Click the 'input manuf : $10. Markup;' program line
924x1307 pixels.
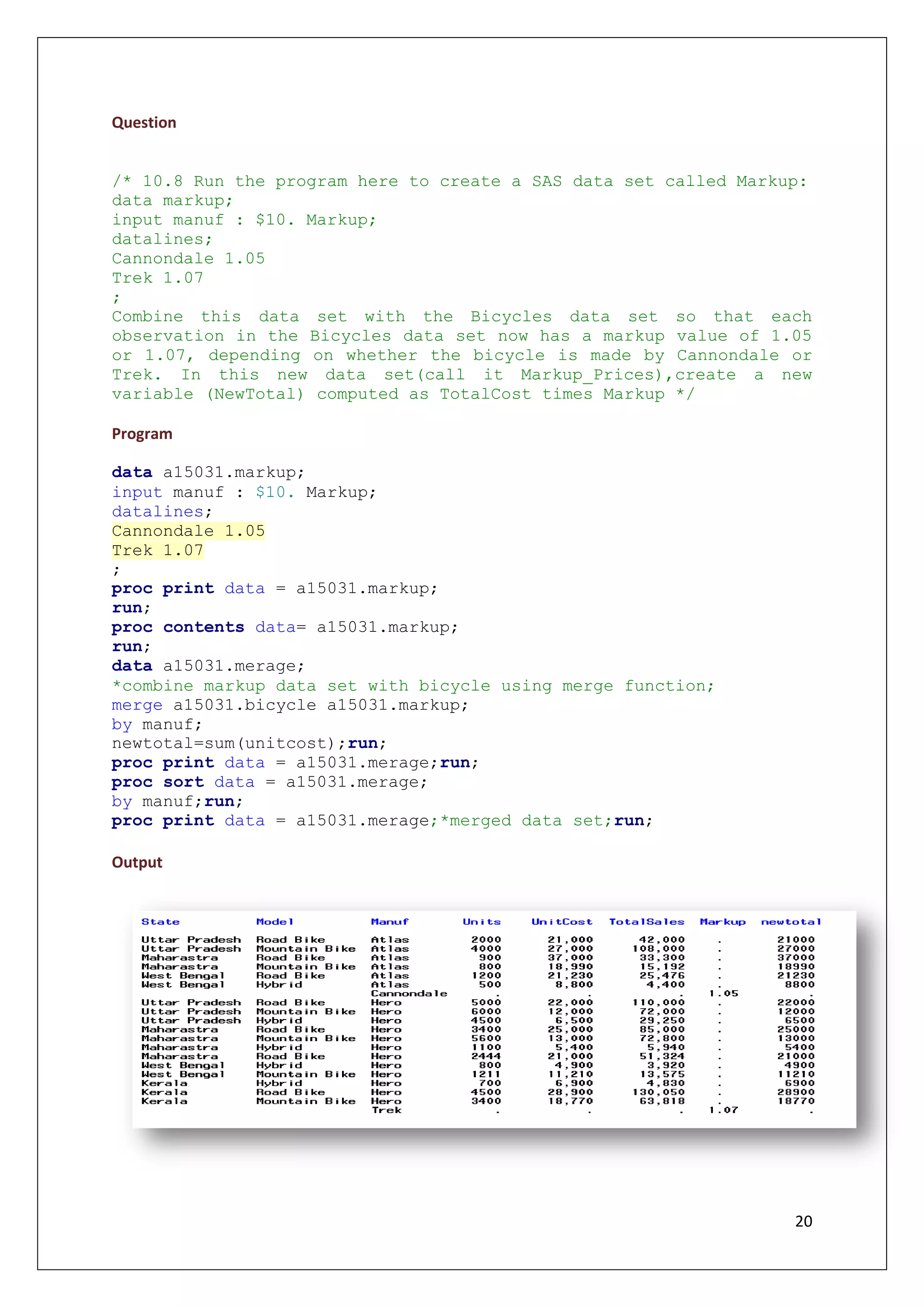pyautogui.click(x=244, y=492)
